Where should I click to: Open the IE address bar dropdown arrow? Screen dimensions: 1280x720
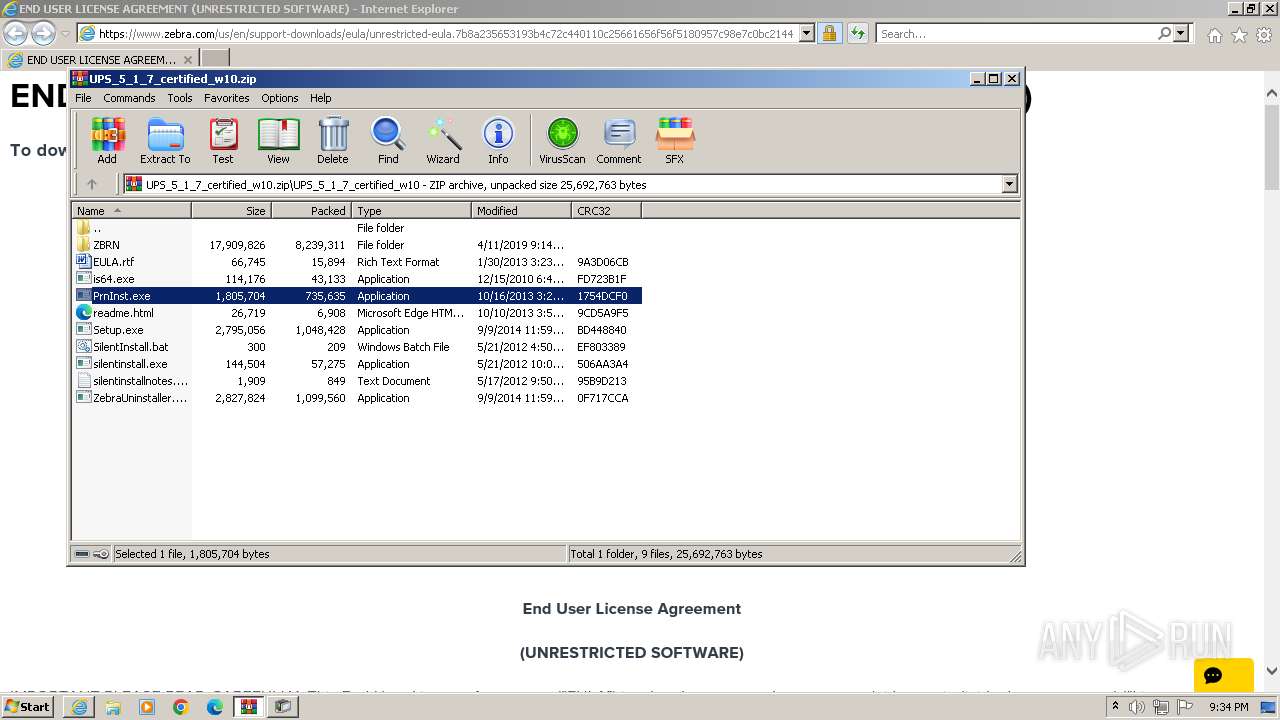(x=807, y=34)
